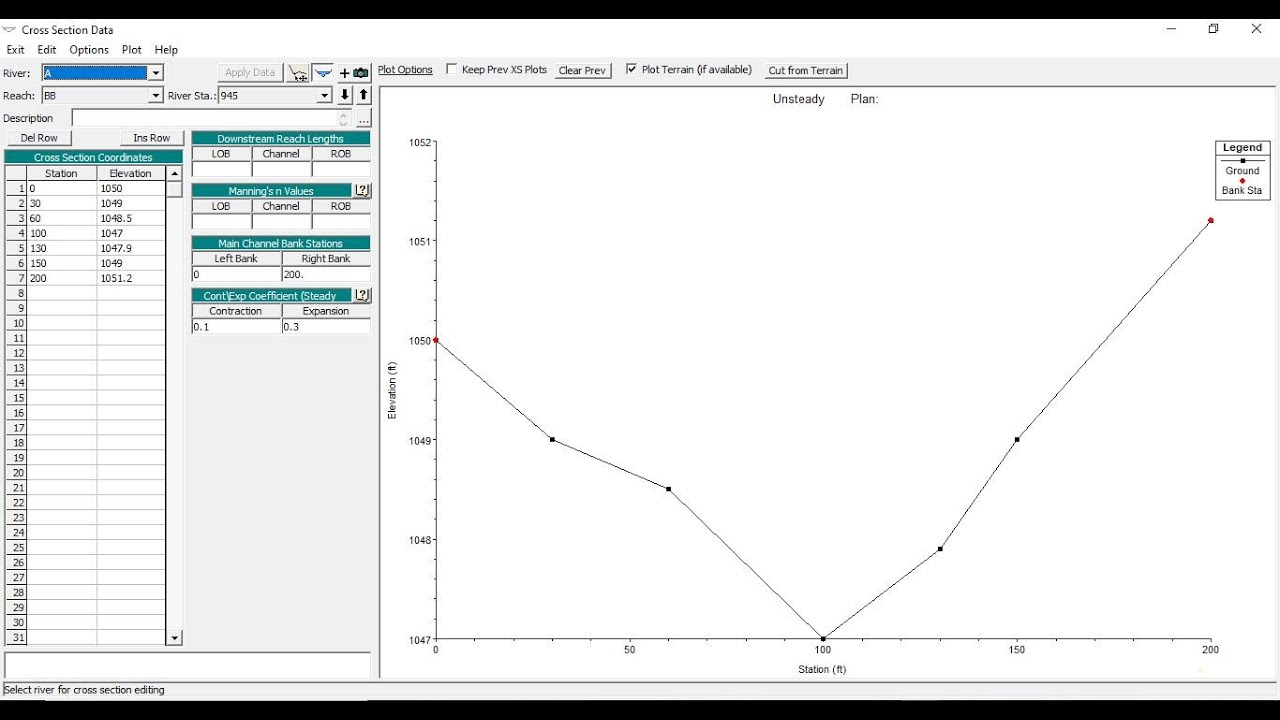This screenshot has height=720, width=1280.
Task: Open the Exit menu
Action: [15, 50]
